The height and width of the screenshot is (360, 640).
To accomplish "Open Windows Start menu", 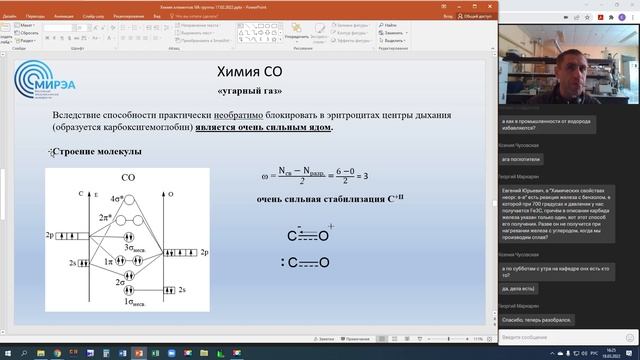I will click(7, 353).
